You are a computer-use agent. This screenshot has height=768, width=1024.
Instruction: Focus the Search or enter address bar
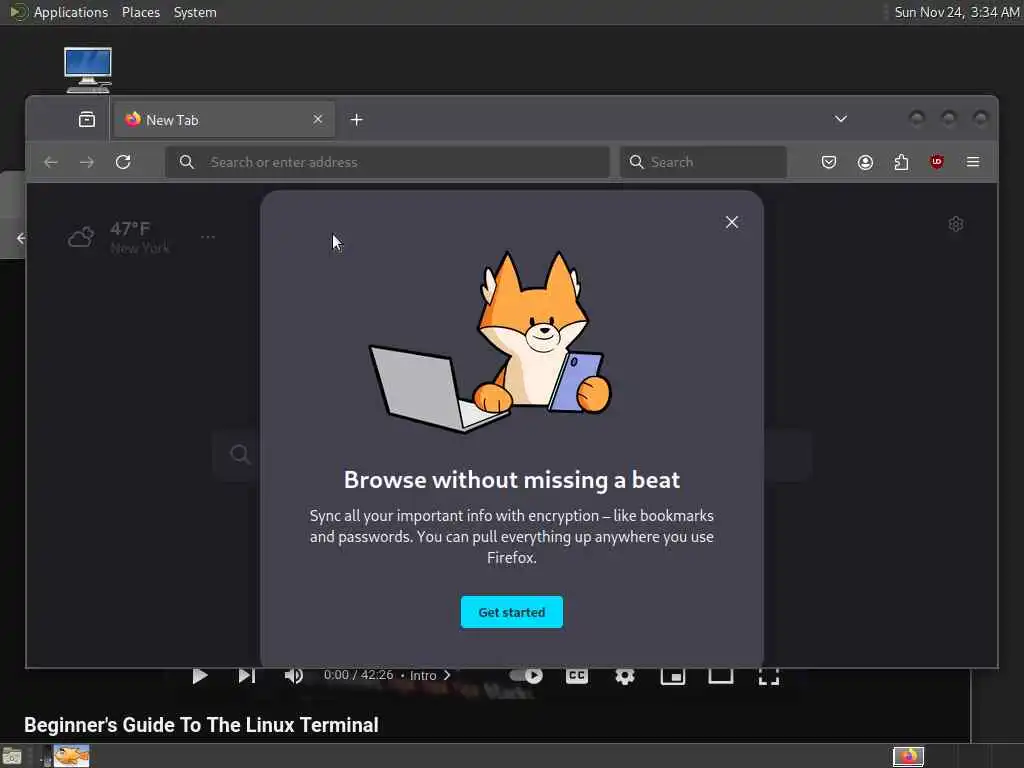click(387, 162)
